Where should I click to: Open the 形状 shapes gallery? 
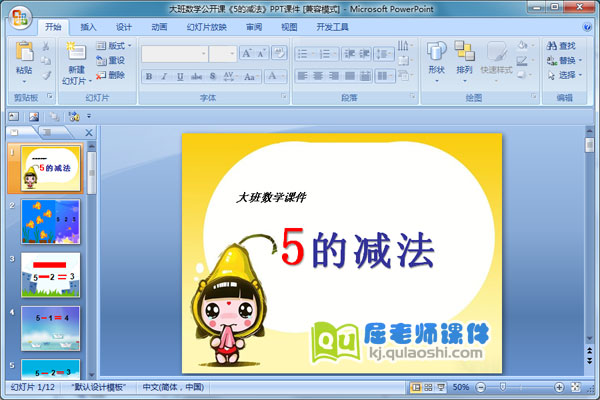click(x=437, y=59)
